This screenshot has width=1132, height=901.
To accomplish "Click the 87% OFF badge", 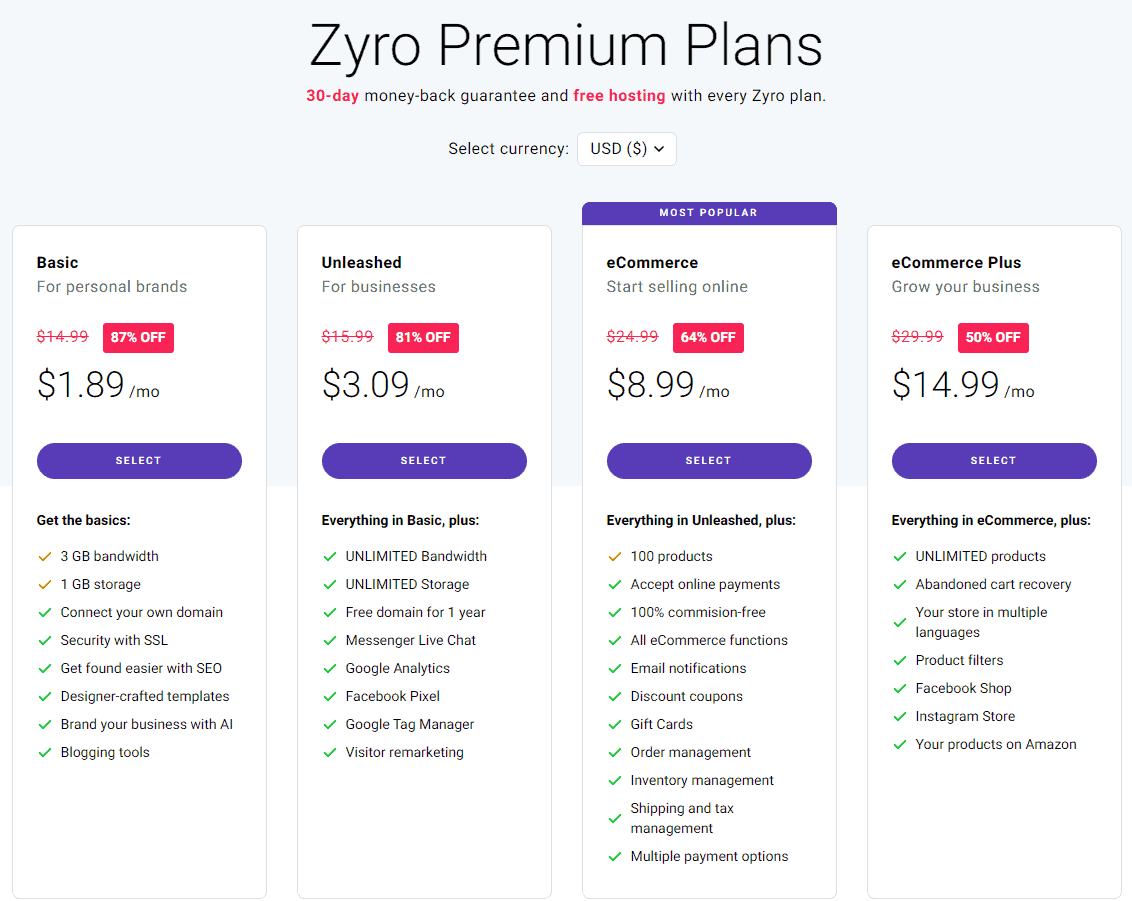I will pos(138,338).
